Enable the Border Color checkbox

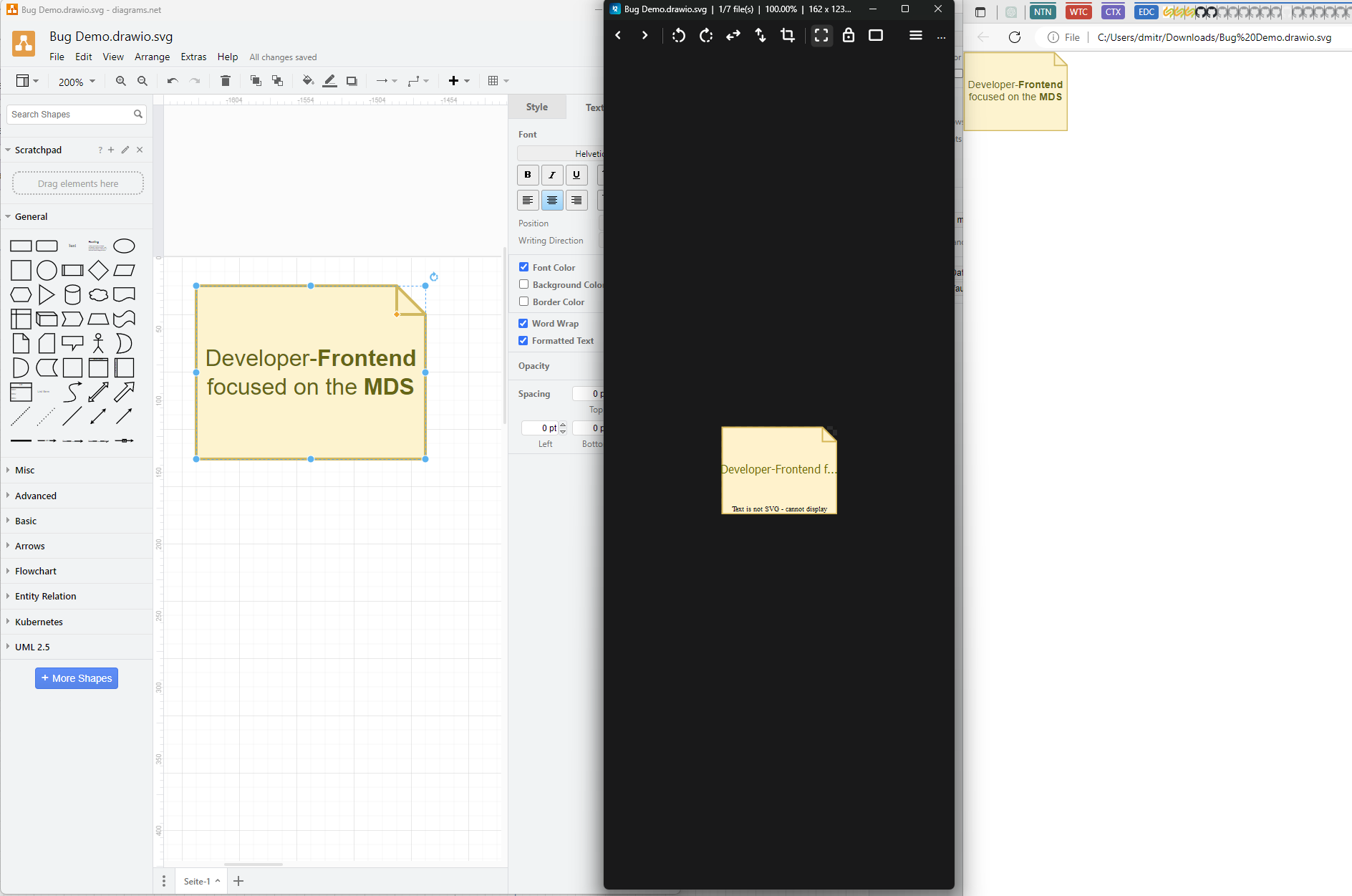523,301
